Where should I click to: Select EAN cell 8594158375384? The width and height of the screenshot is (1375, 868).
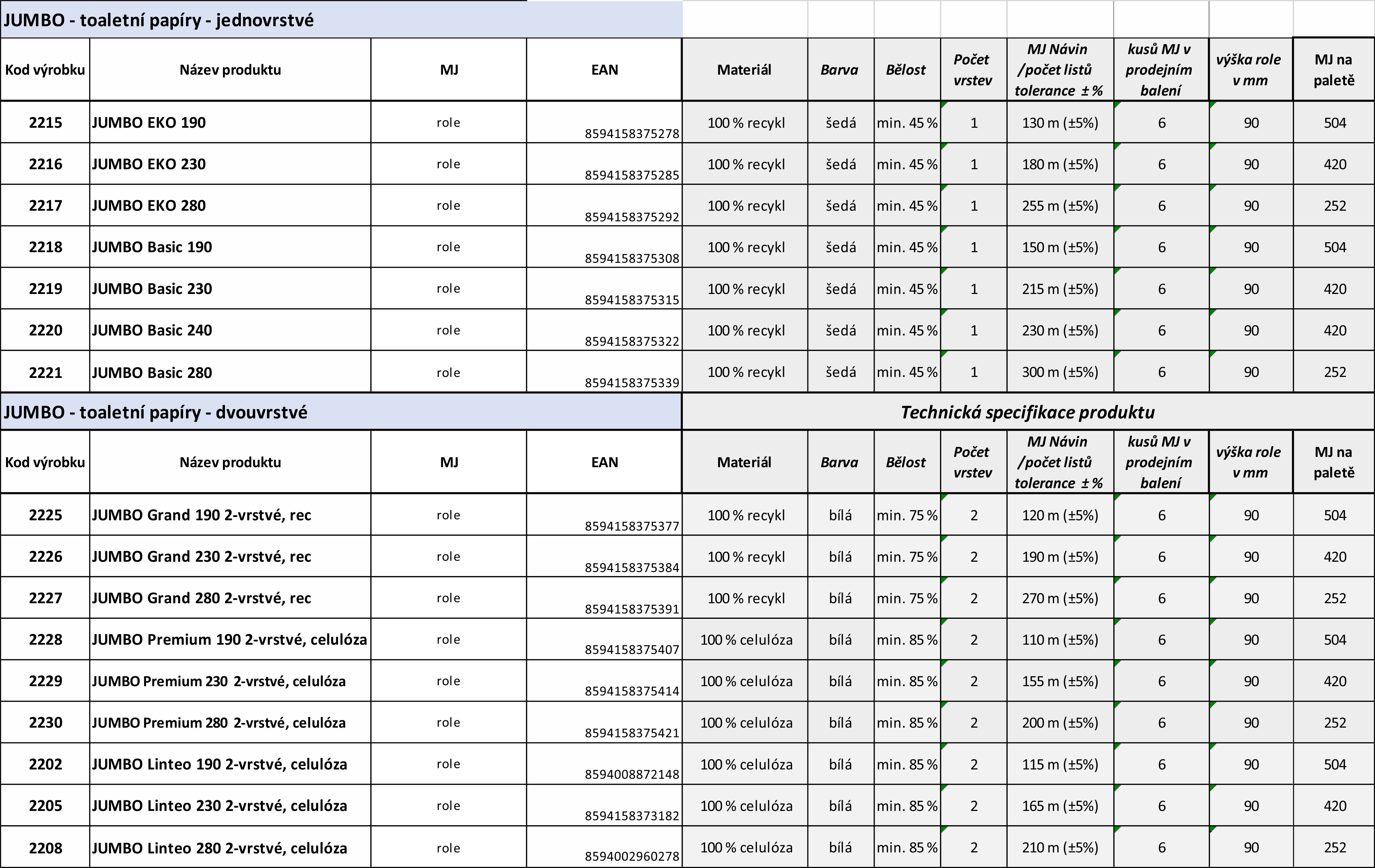click(x=604, y=557)
